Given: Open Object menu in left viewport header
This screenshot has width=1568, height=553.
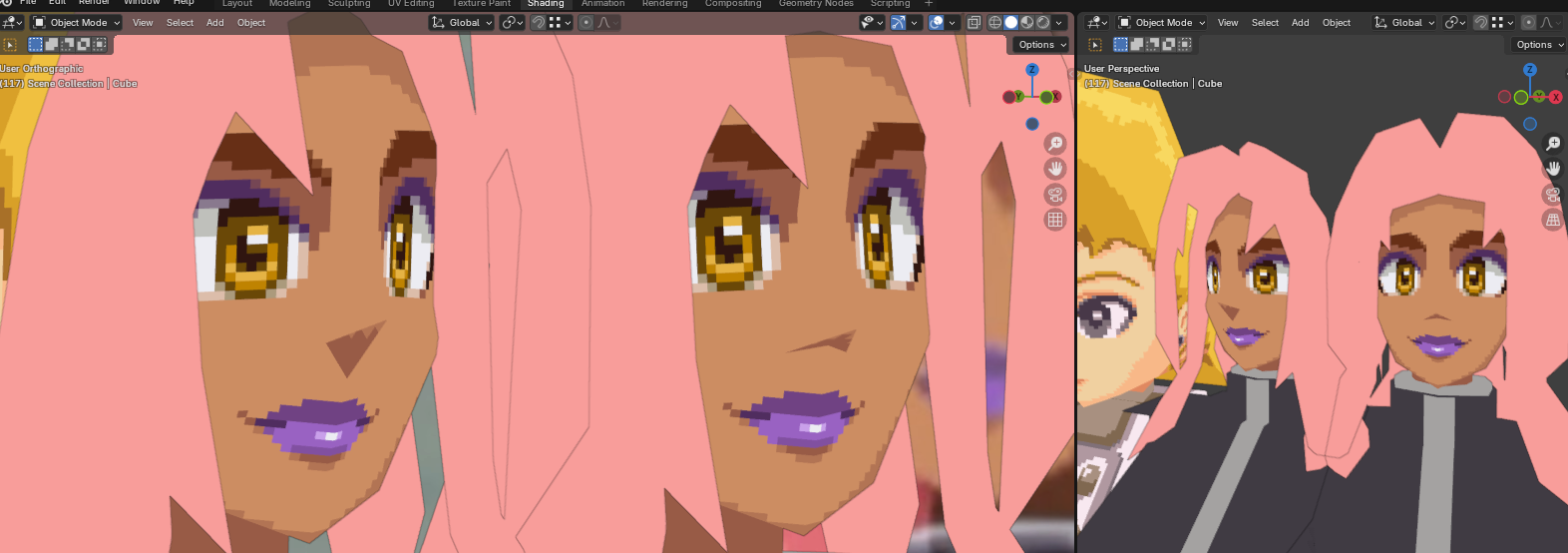Looking at the screenshot, I should [x=251, y=22].
